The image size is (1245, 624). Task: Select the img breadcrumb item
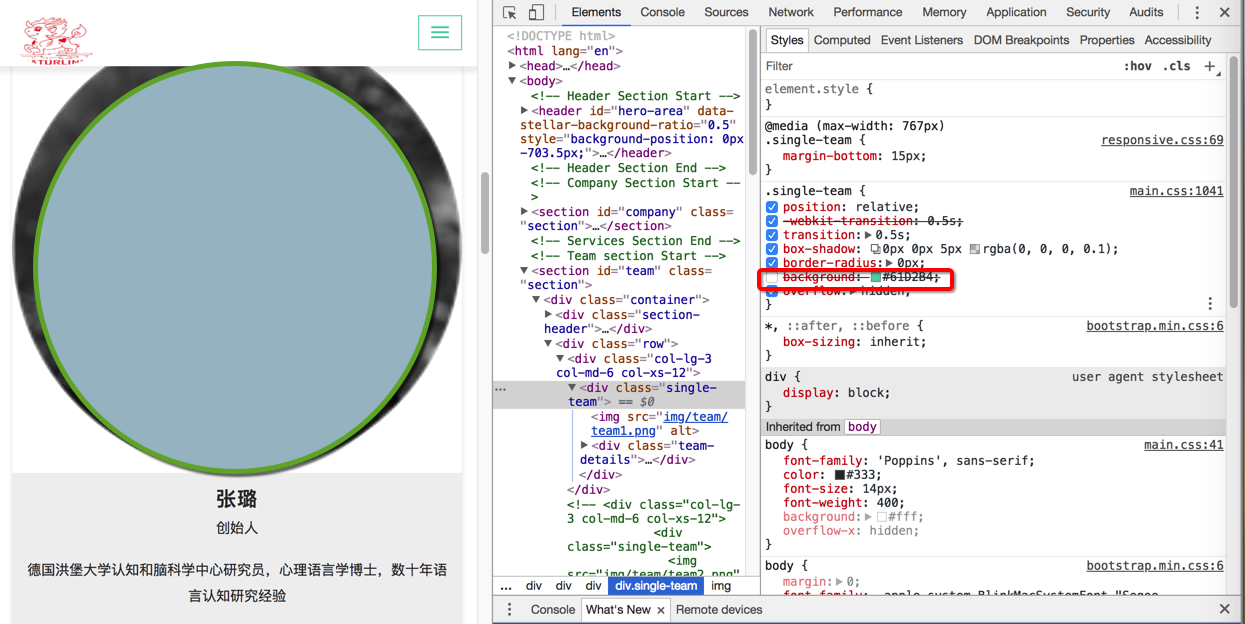pyautogui.click(x=720, y=586)
